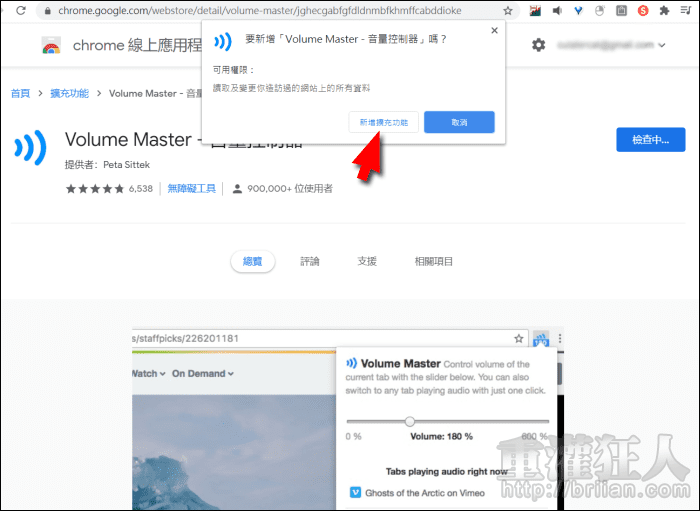Image resolution: width=700 pixels, height=511 pixels.
Task: Click the grey globe extension icon
Action: point(600,10)
